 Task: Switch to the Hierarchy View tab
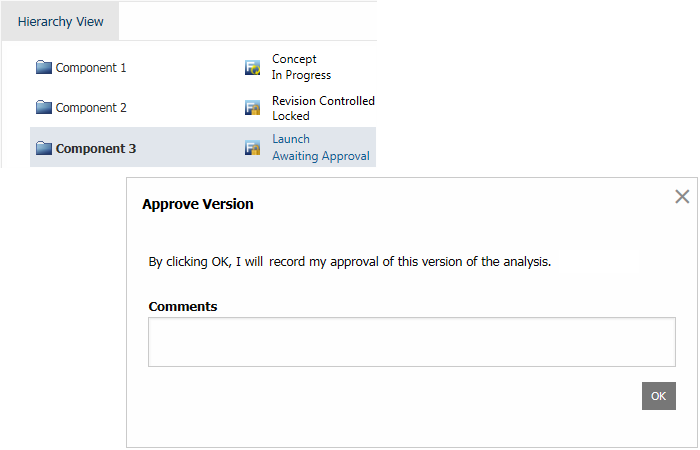(x=60, y=21)
